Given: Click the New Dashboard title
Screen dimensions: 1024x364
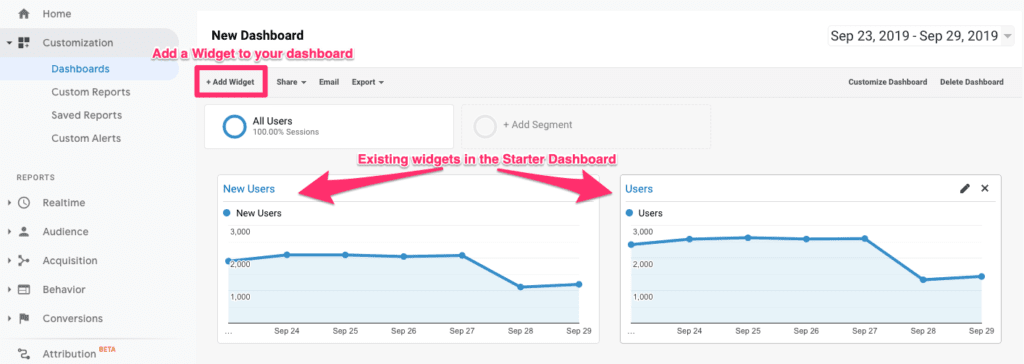Looking at the screenshot, I should 257,35.
